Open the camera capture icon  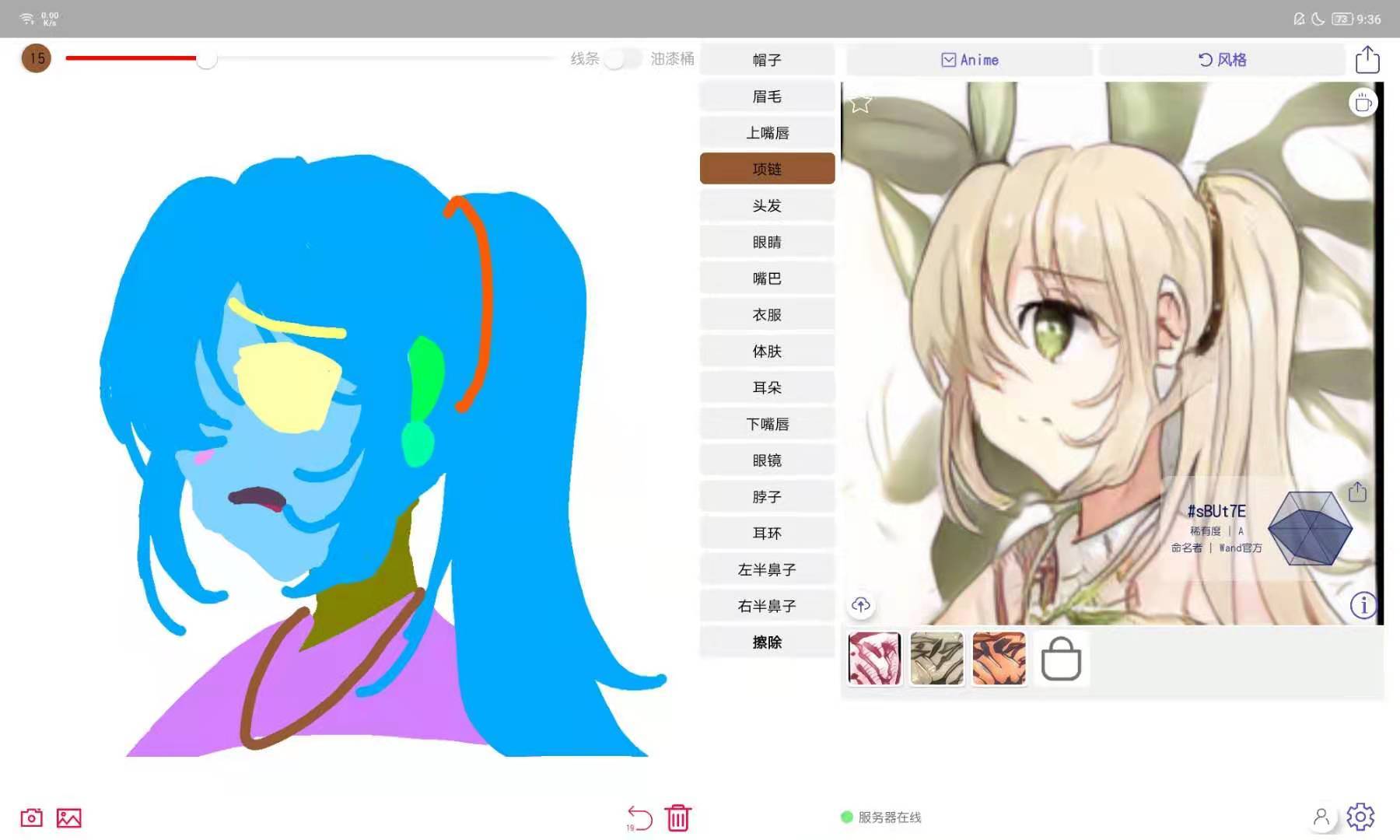click(x=31, y=817)
